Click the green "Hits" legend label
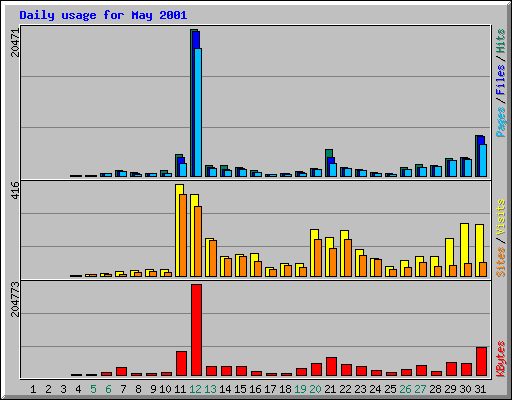Viewport: 512px width, 400px height. point(500,41)
